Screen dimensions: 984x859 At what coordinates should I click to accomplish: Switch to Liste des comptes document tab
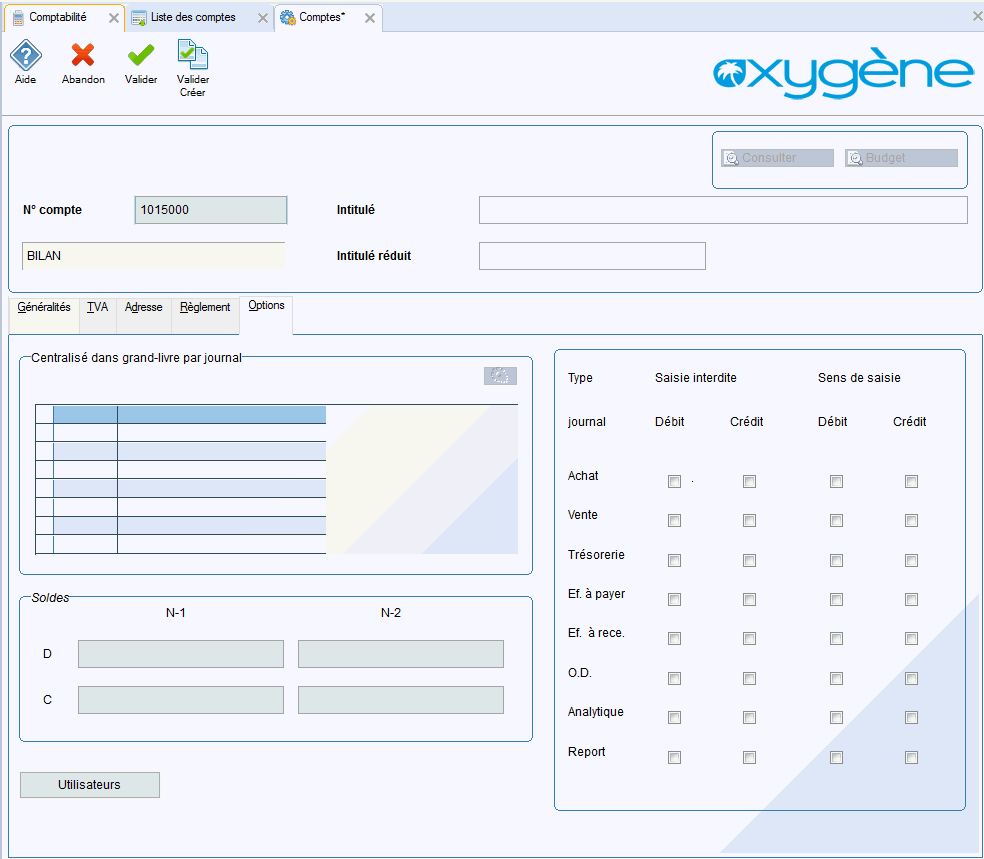pos(193,18)
